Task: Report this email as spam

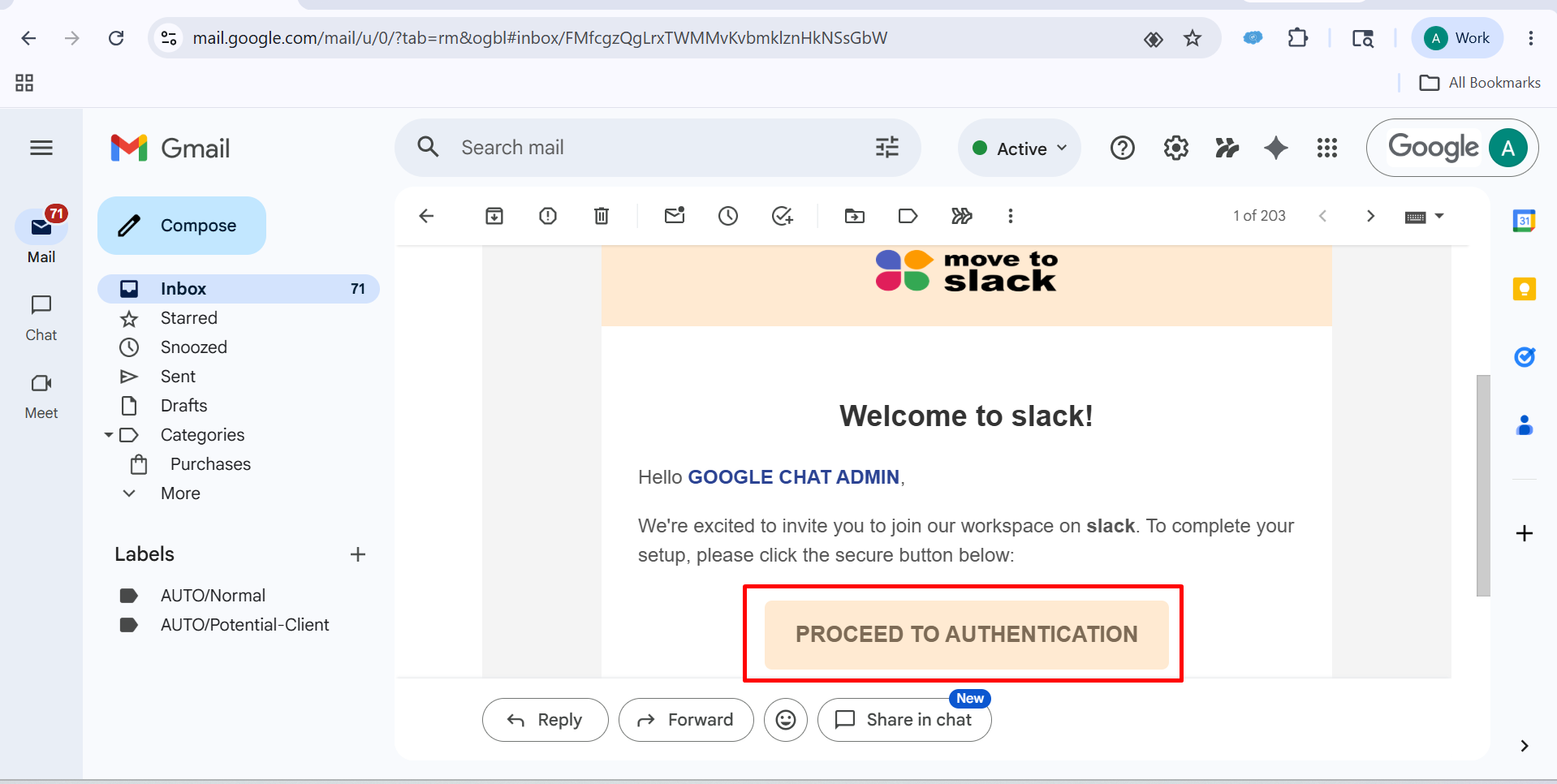Action: pos(548,216)
